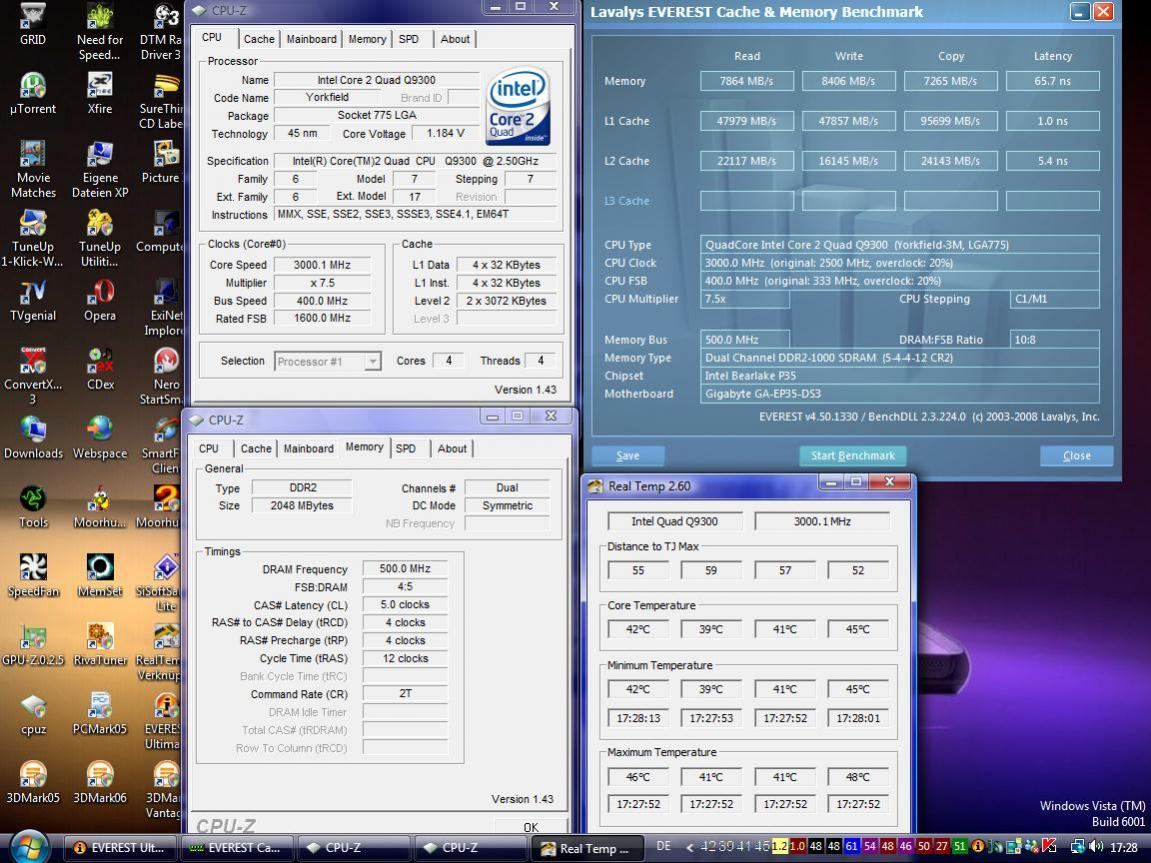Image resolution: width=1151 pixels, height=863 pixels.
Task: Select SPD tab in upper CPU-Z window
Action: tap(409, 39)
